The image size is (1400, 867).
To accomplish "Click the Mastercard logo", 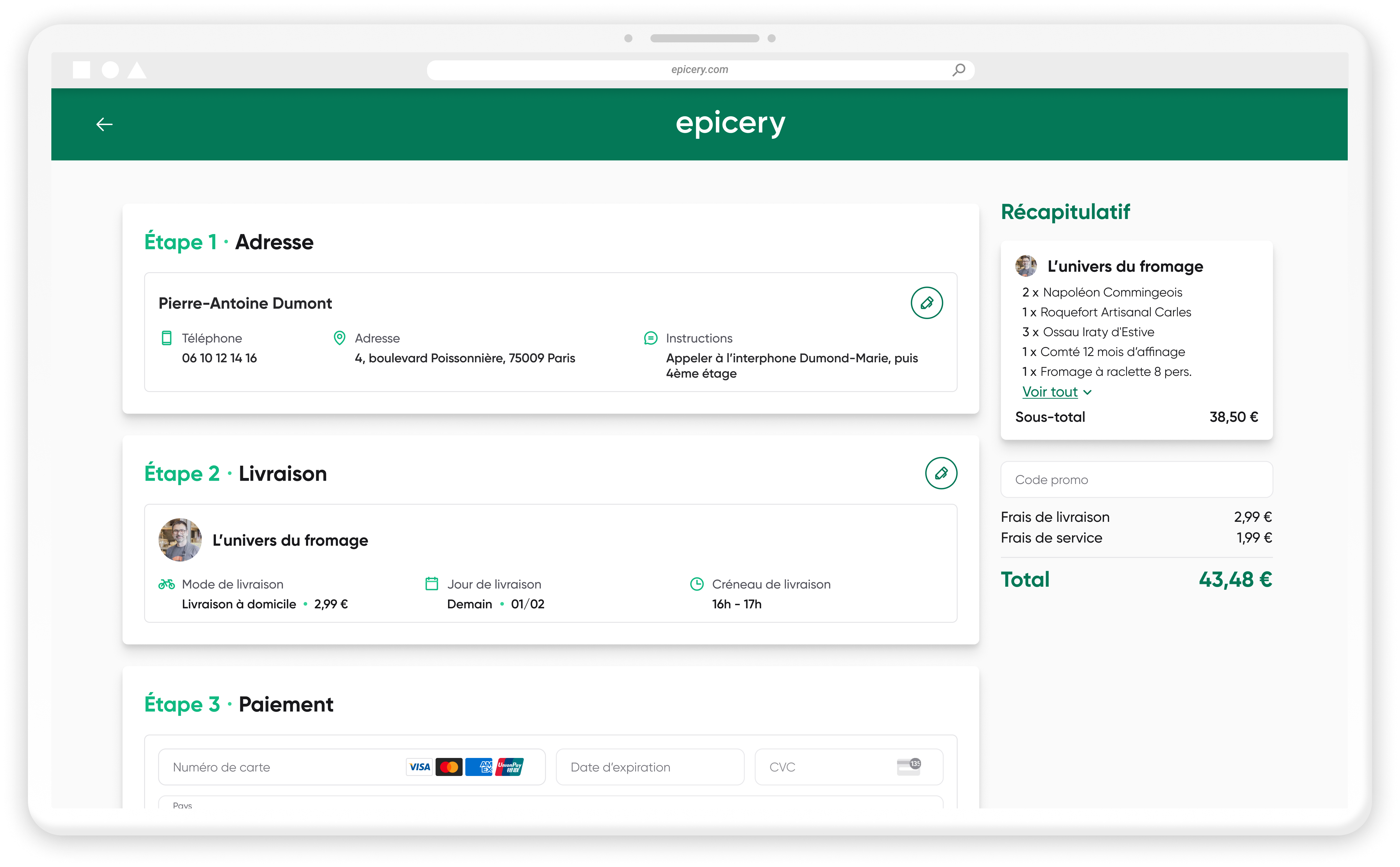I will tap(449, 767).
